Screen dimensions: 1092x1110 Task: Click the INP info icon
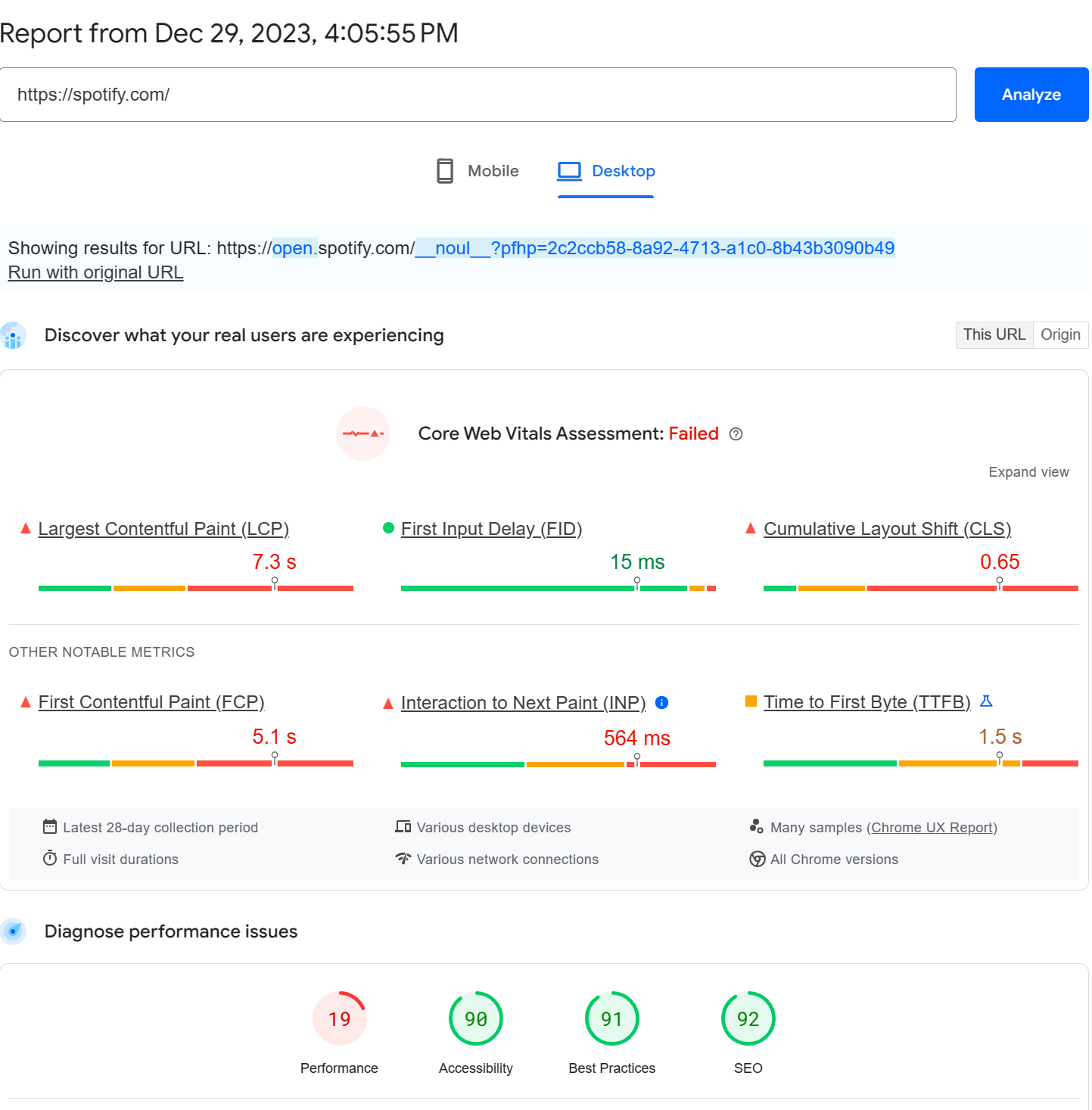point(661,703)
